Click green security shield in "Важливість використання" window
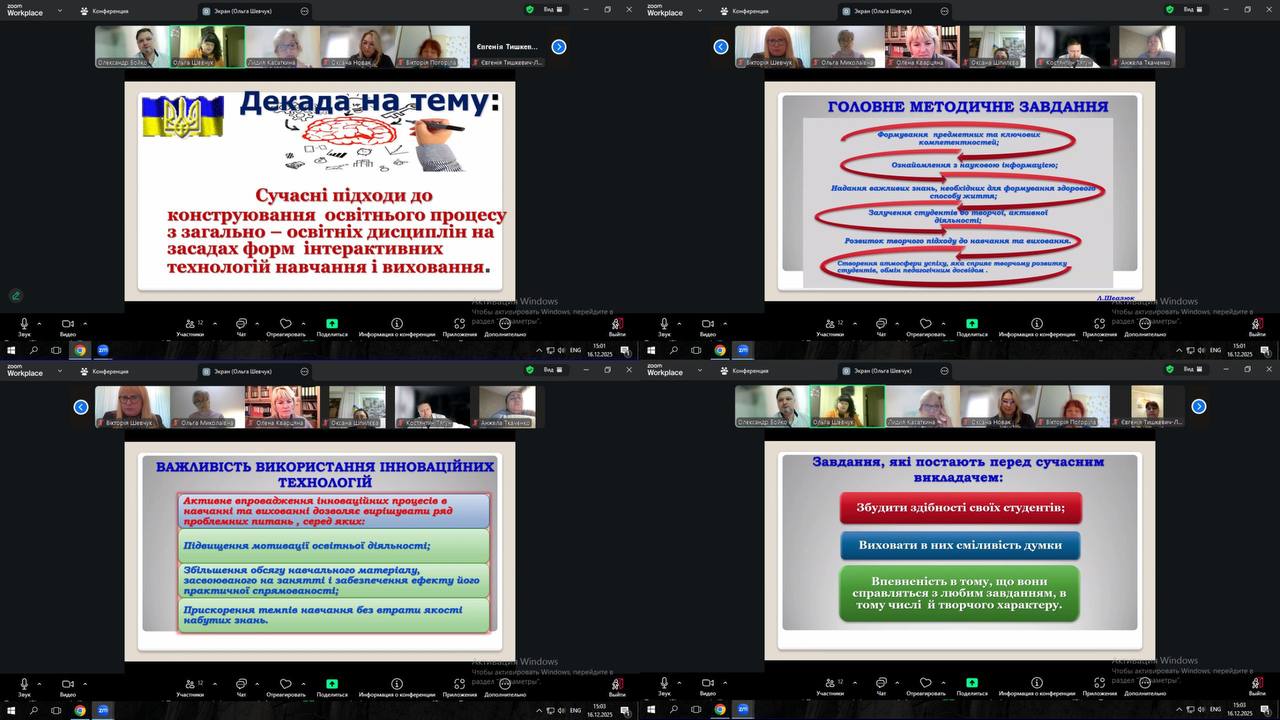Image resolution: width=1280 pixels, height=720 pixels. click(530, 370)
